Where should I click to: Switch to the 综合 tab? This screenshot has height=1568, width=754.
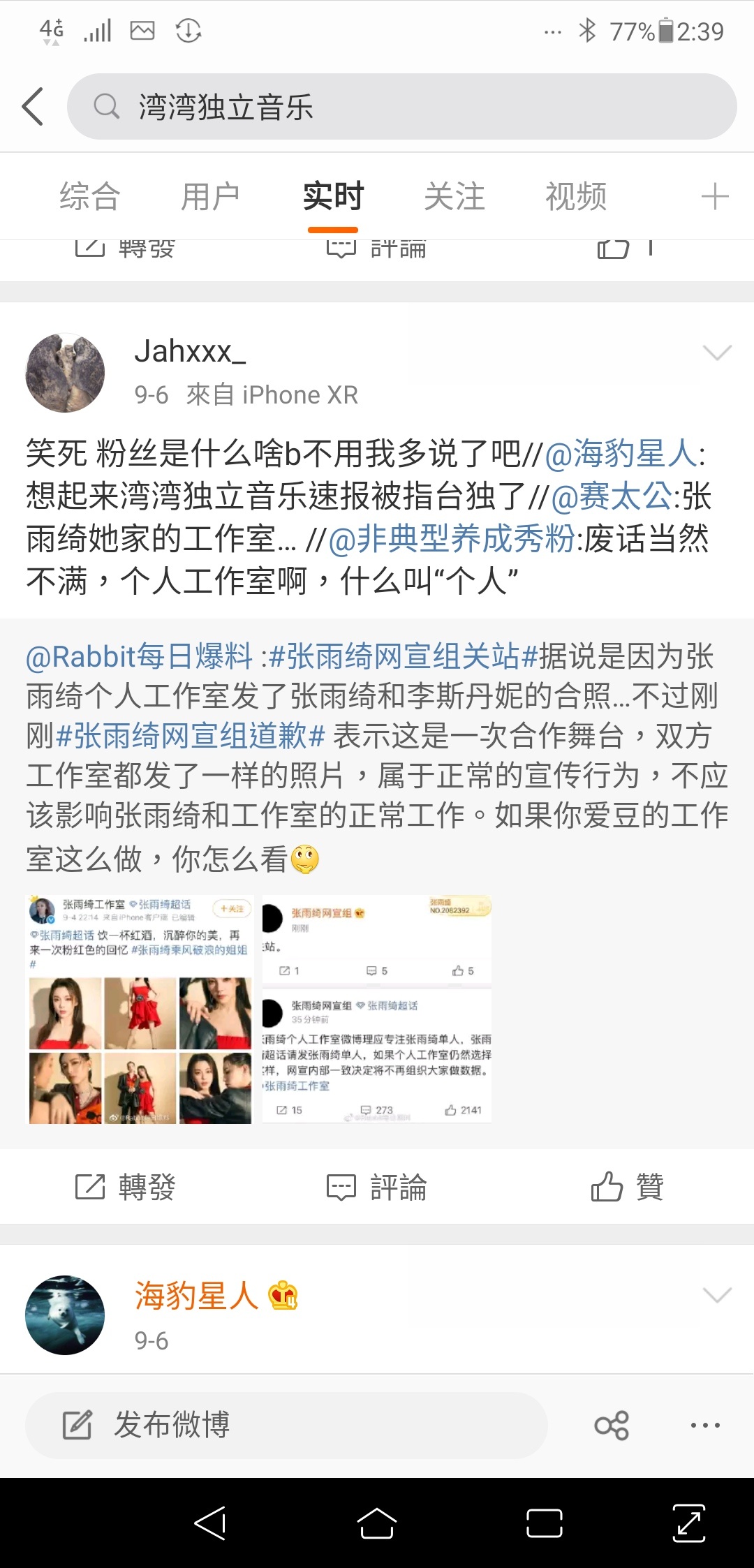point(90,196)
